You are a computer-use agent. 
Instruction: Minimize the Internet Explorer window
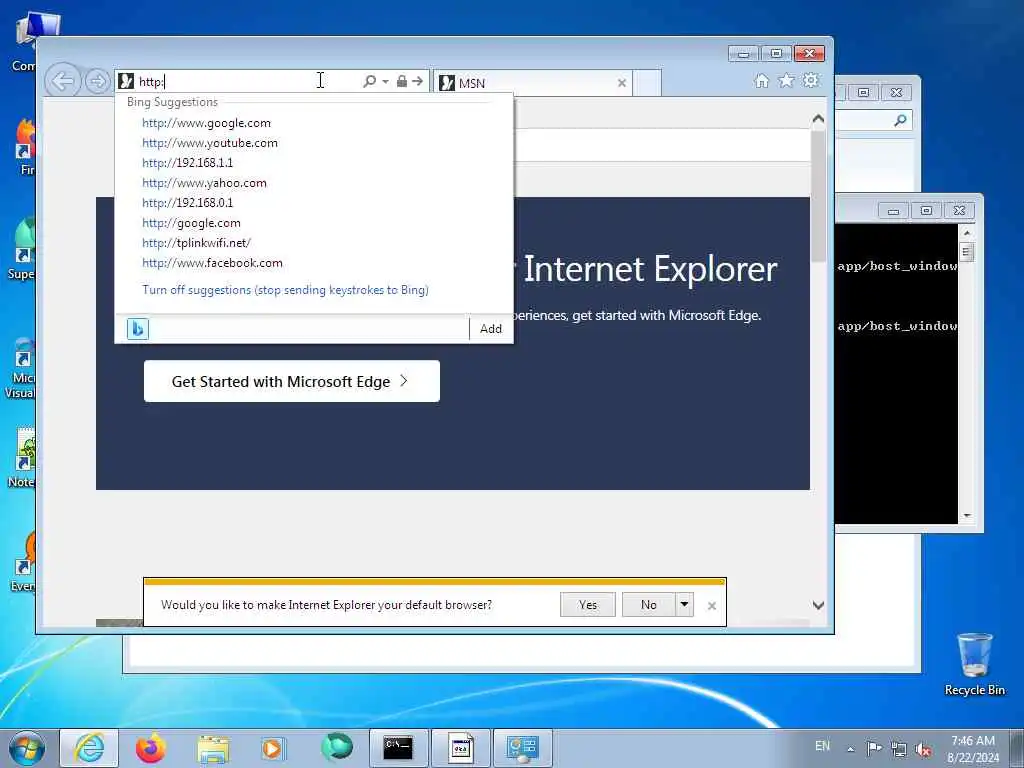[743, 54]
